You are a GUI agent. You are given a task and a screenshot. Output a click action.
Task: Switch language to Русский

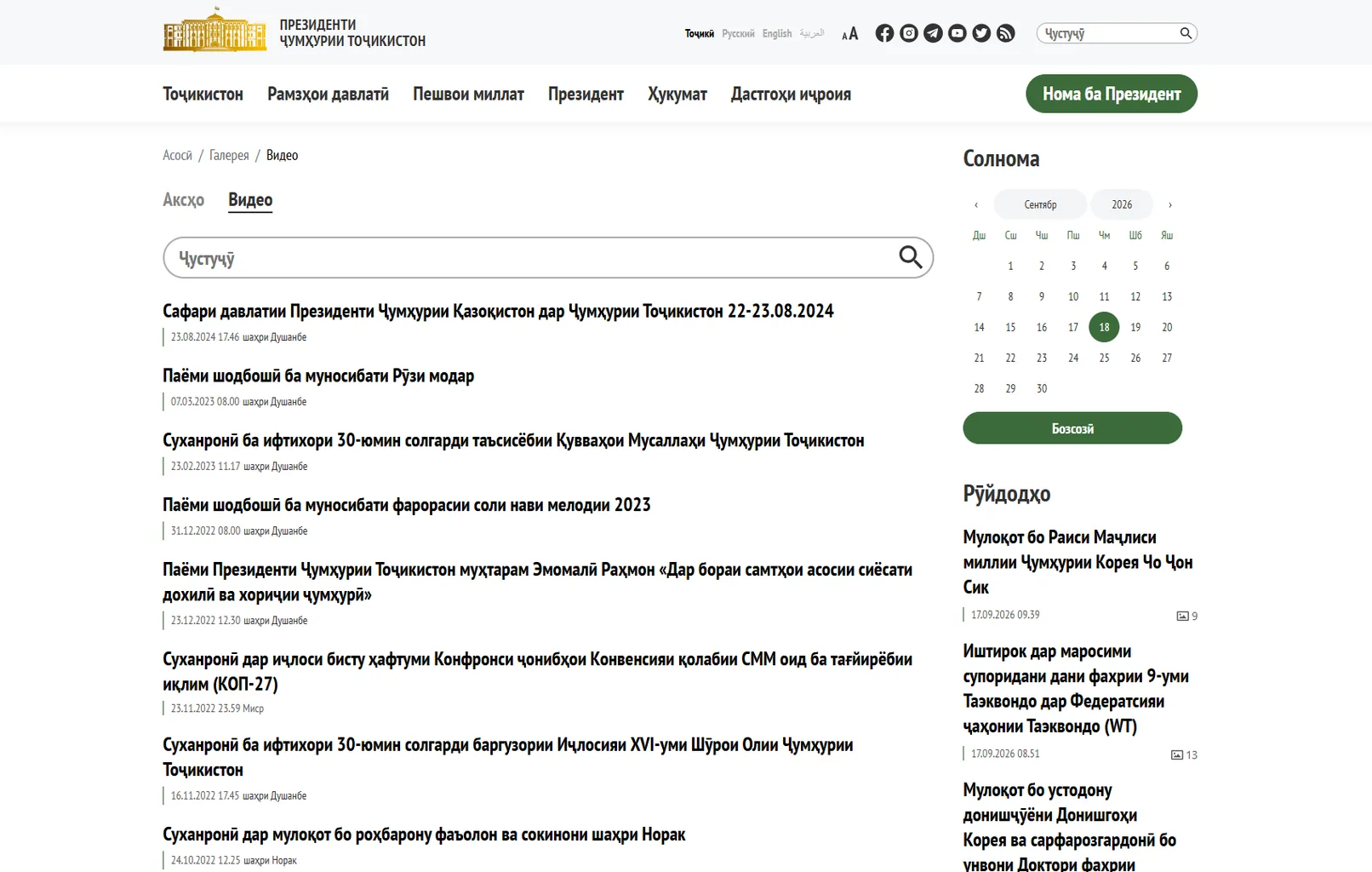click(x=738, y=34)
